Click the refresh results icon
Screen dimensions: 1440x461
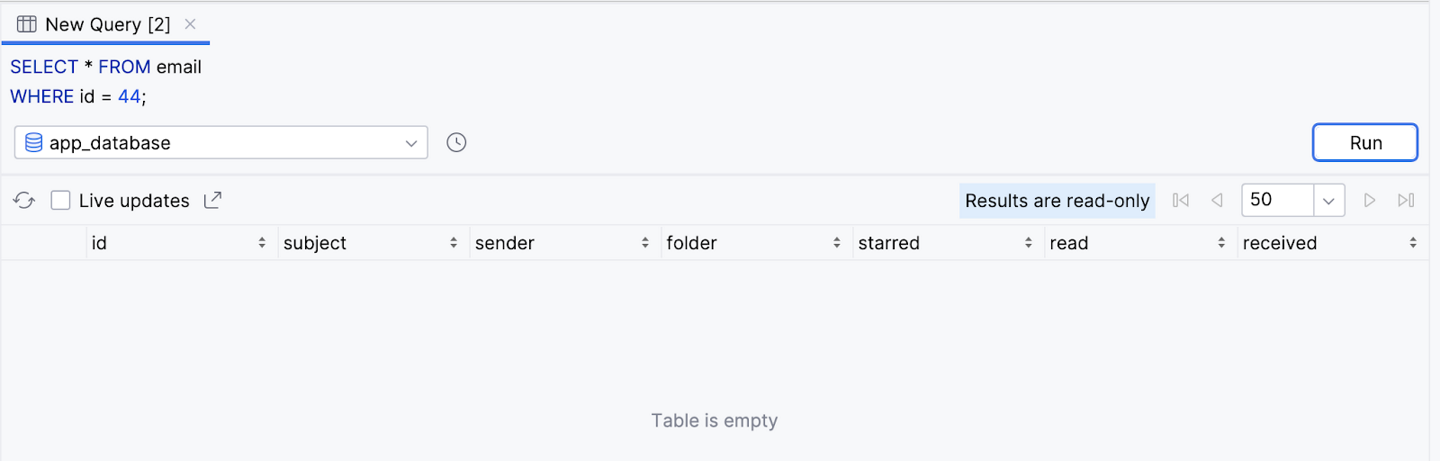click(24, 201)
